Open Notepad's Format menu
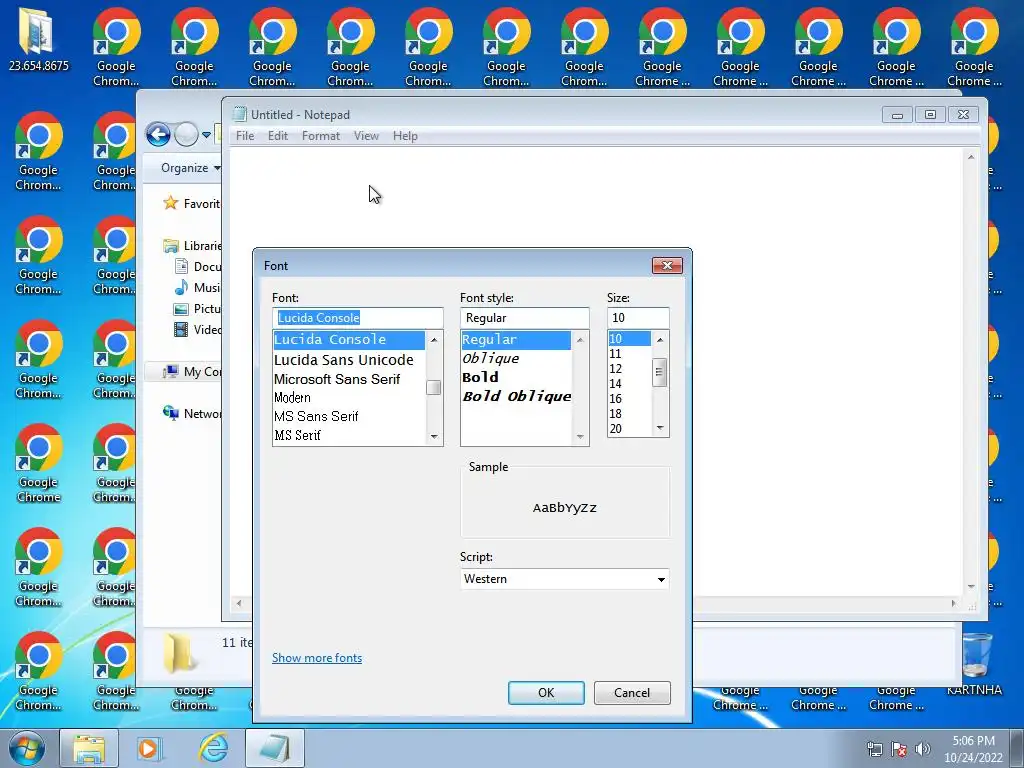 321,136
